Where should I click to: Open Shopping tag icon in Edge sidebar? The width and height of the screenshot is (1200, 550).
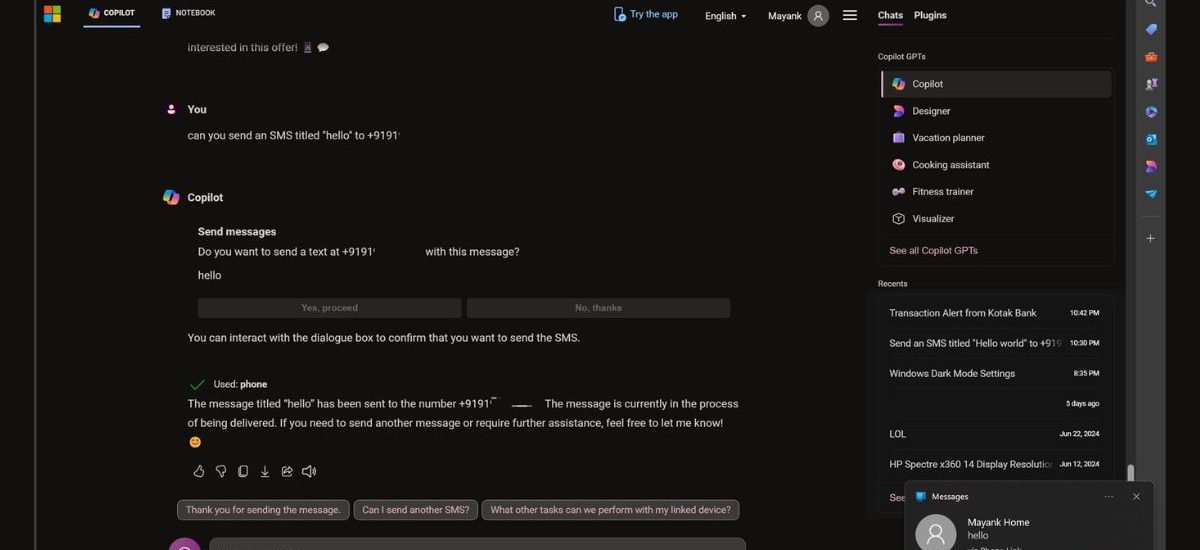point(1151,29)
